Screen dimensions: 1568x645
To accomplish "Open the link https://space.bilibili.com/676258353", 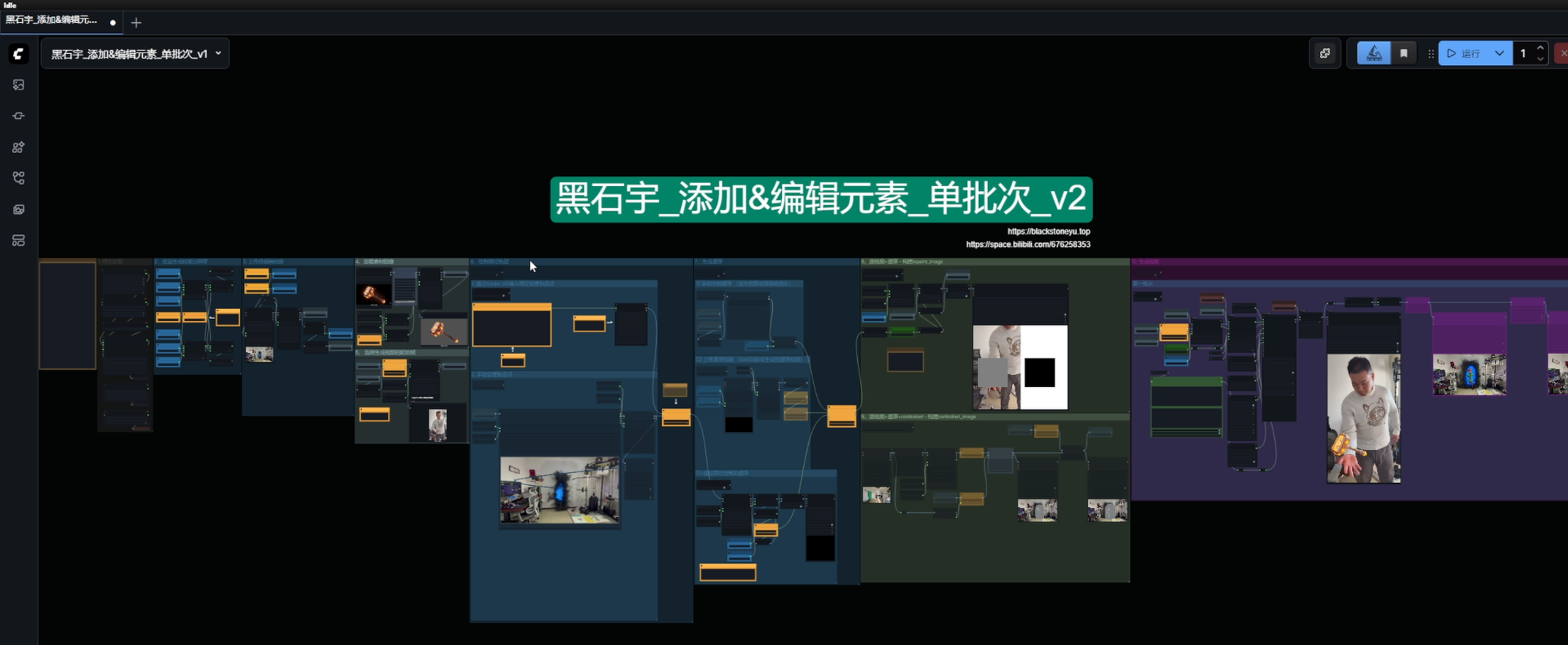I will tap(1028, 244).
